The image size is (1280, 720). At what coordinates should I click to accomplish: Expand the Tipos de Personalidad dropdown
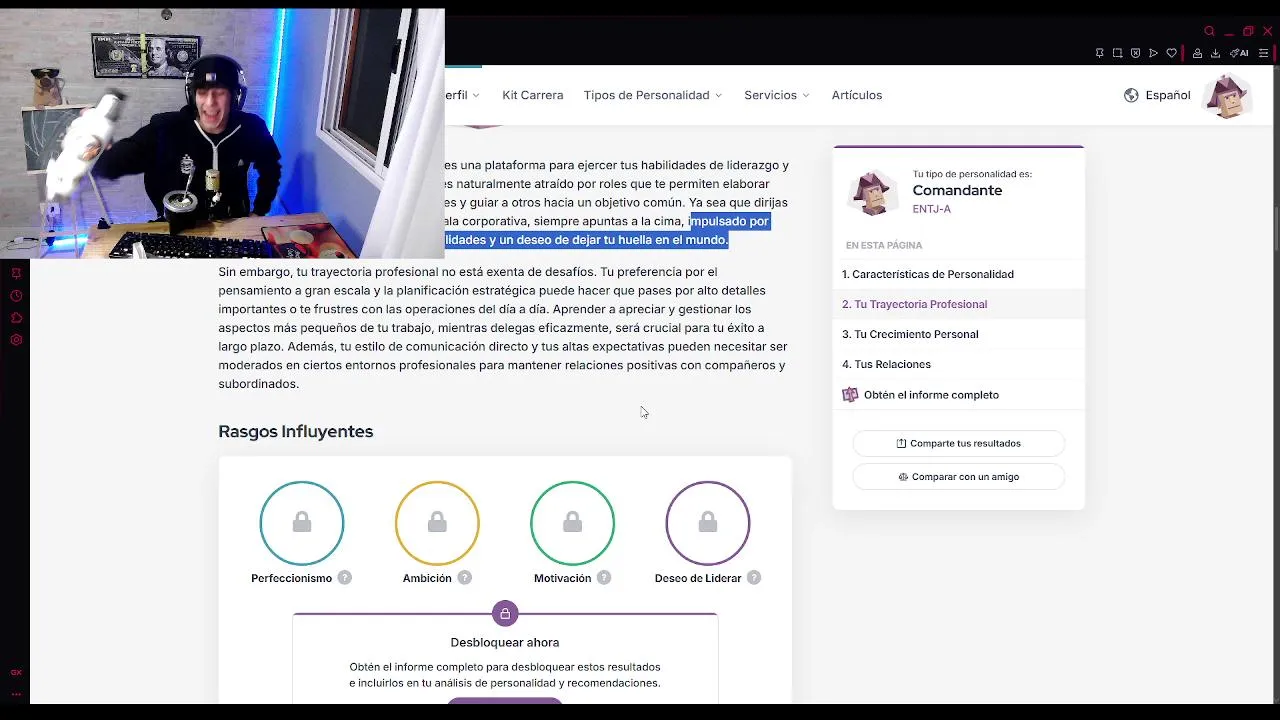[652, 95]
